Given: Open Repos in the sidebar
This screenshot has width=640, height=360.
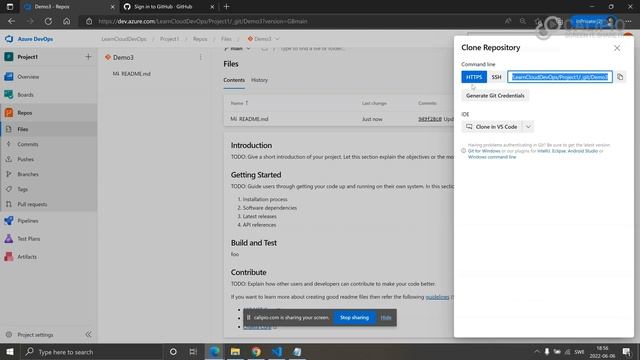Looking at the screenshot, I should [48, 113].
